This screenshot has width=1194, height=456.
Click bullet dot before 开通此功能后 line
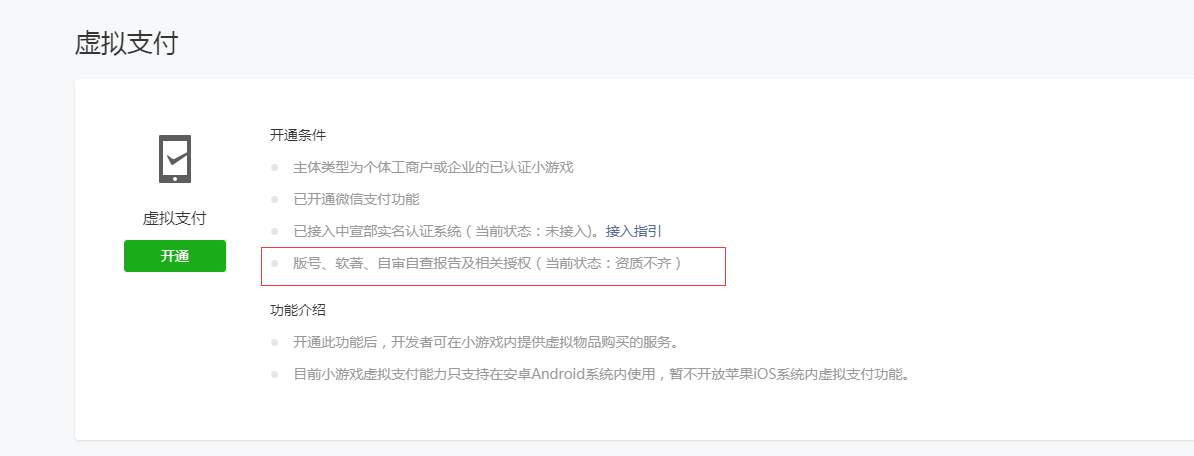point(275,343)
